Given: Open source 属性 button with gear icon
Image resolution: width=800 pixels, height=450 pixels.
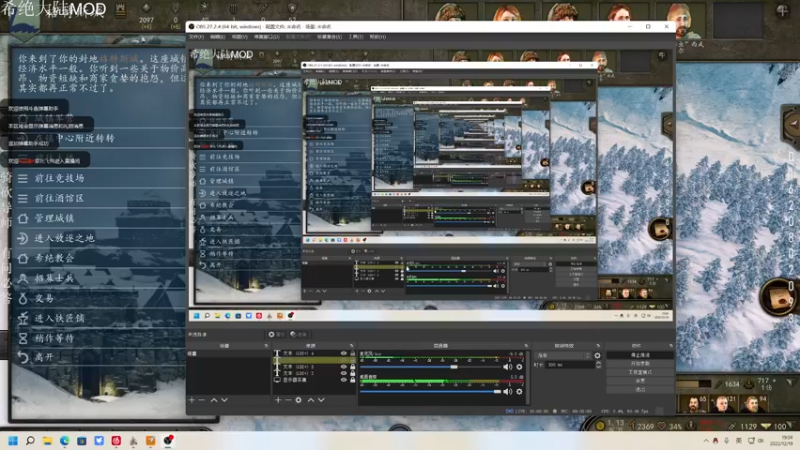Looking at the screenshot, I should 276,334.
